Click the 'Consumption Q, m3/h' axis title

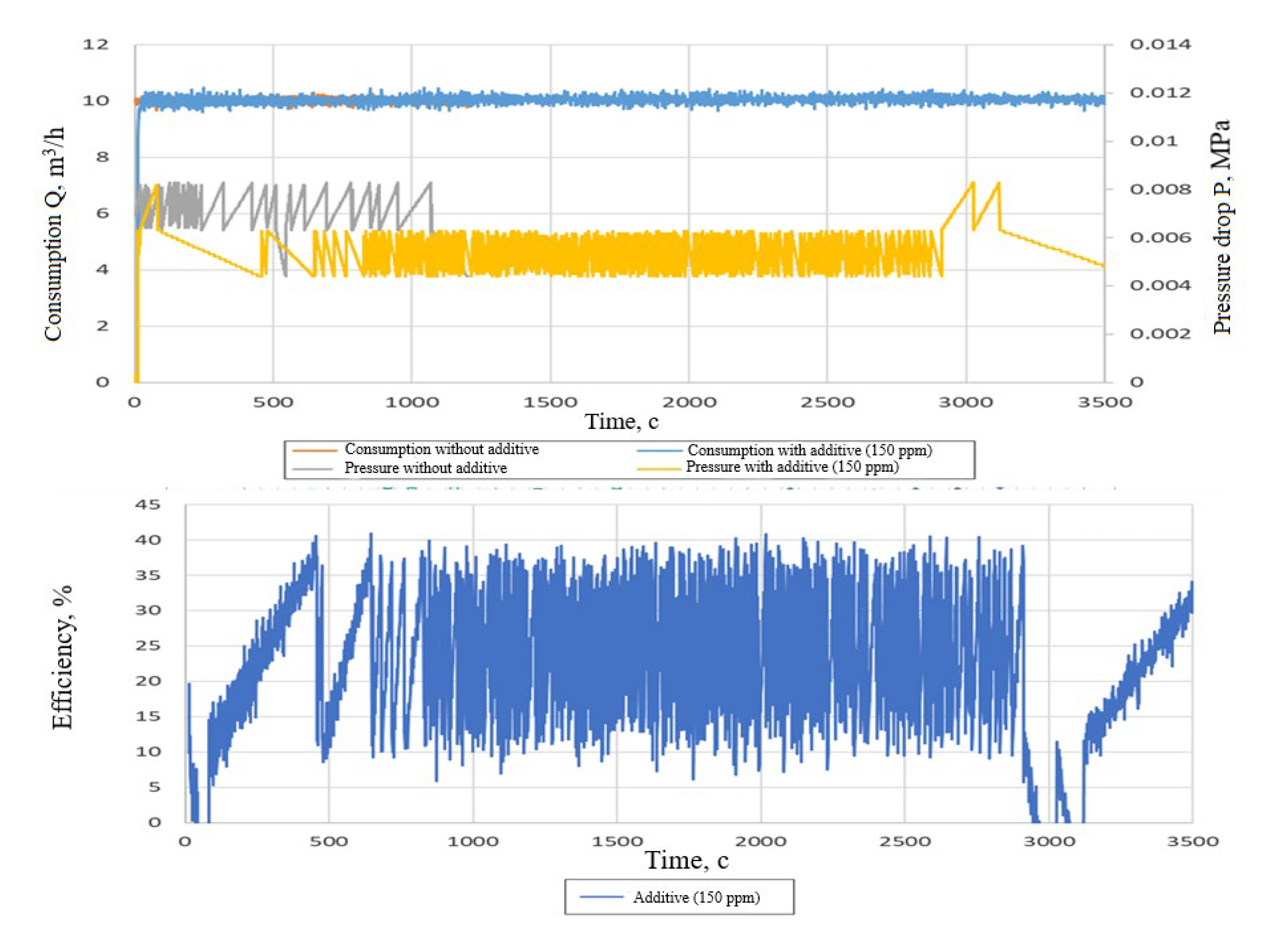click(54, 233)
